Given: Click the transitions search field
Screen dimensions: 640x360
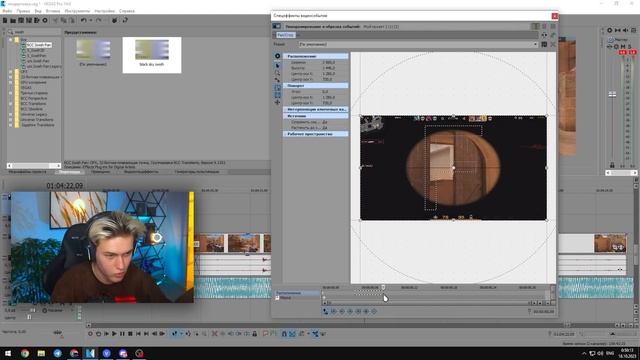Looking at the screenshot, I should click(x=34, y=32).
